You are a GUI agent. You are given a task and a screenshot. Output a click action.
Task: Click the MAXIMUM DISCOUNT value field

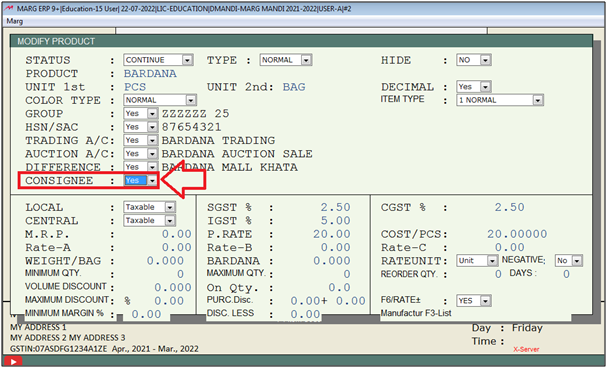tap(169, 301)
